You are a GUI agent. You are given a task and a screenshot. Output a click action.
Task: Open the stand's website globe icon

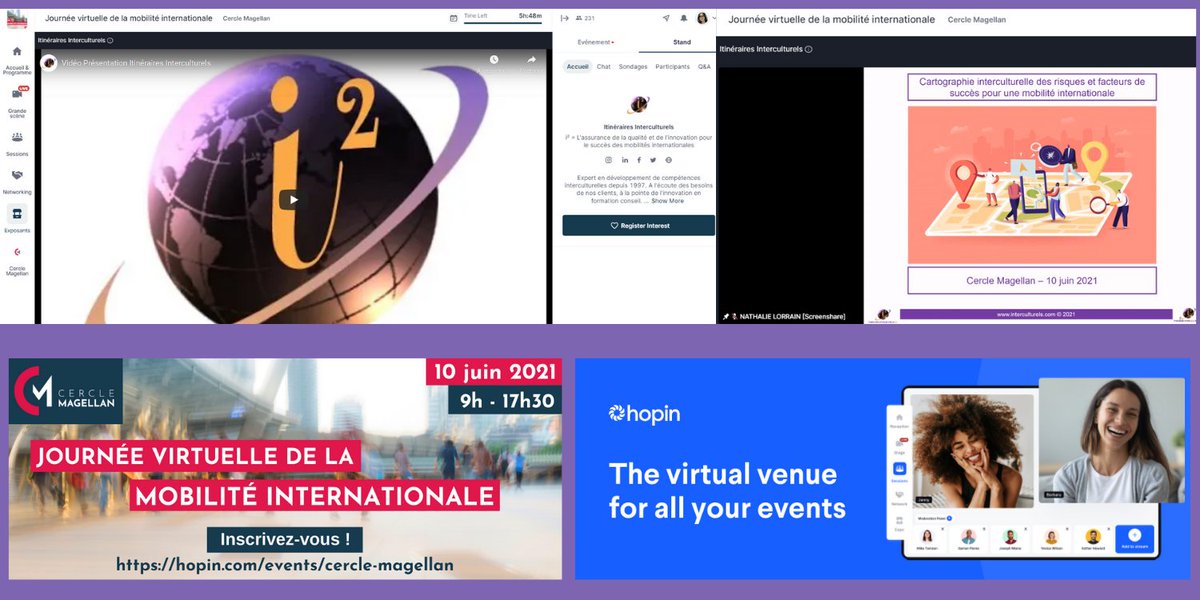pos(668,160)
